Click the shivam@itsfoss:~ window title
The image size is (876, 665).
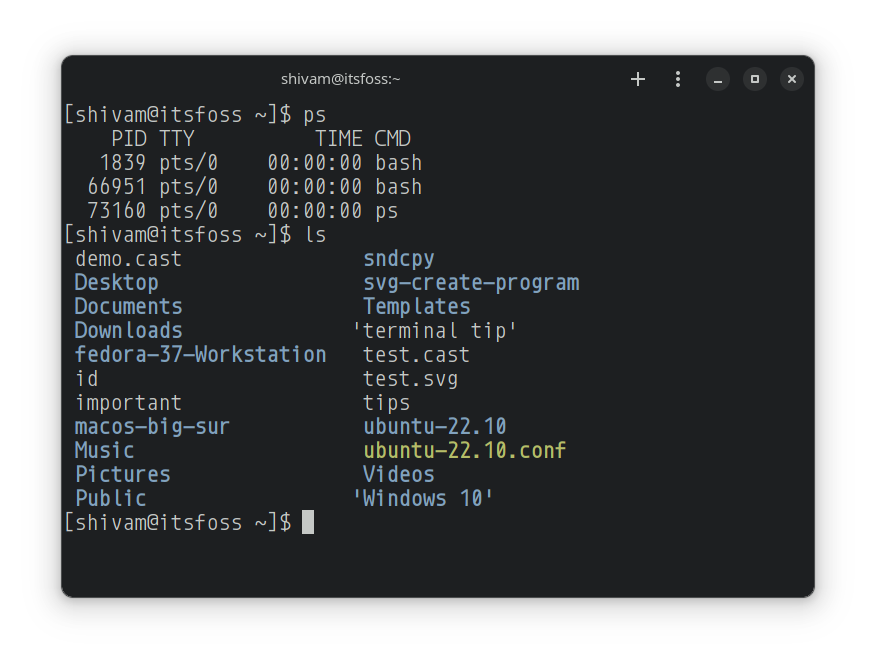click(x=341, y=78)
